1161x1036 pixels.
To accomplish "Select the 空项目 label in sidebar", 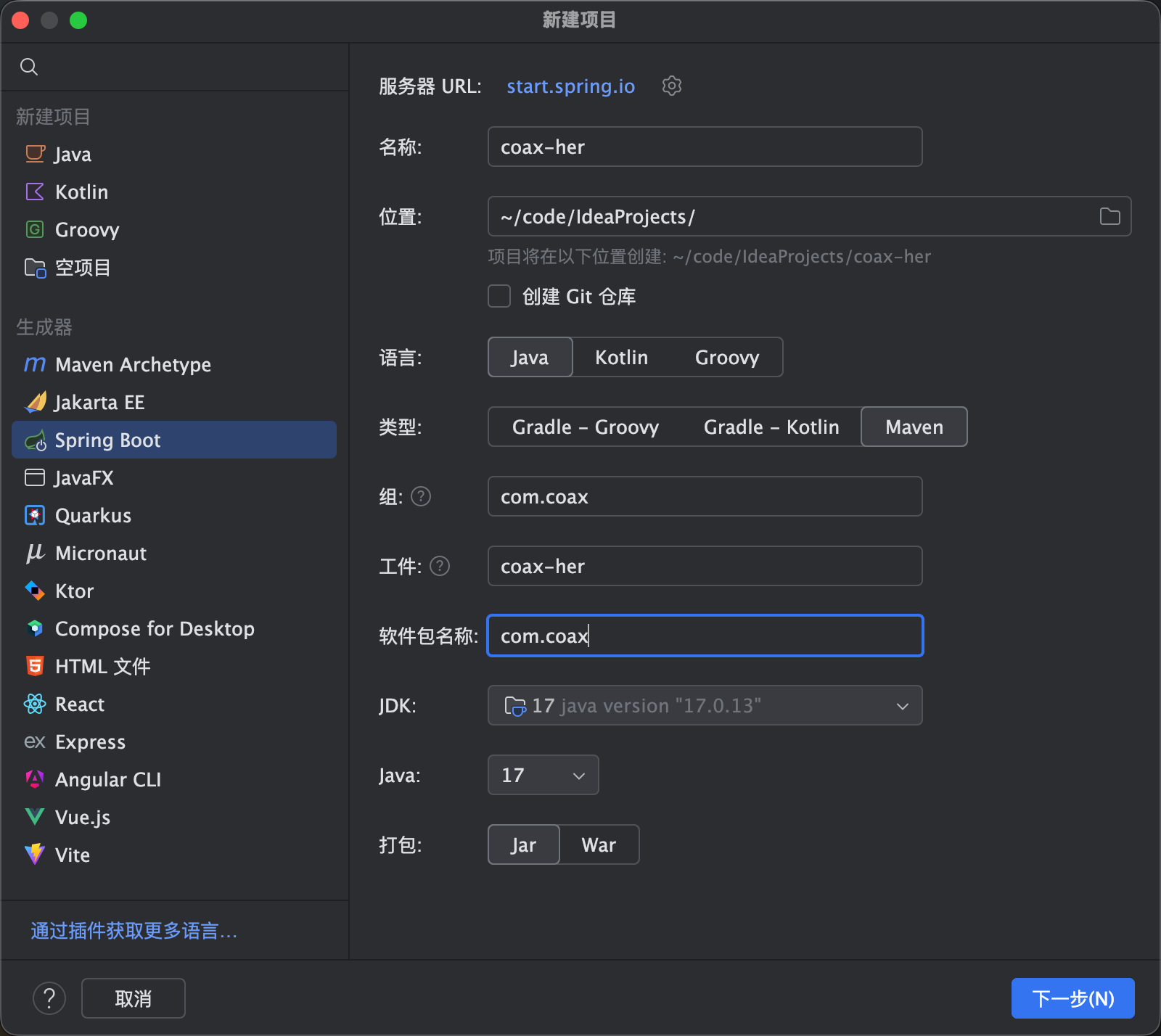I will pyautogui.click(x=83, y=268).
